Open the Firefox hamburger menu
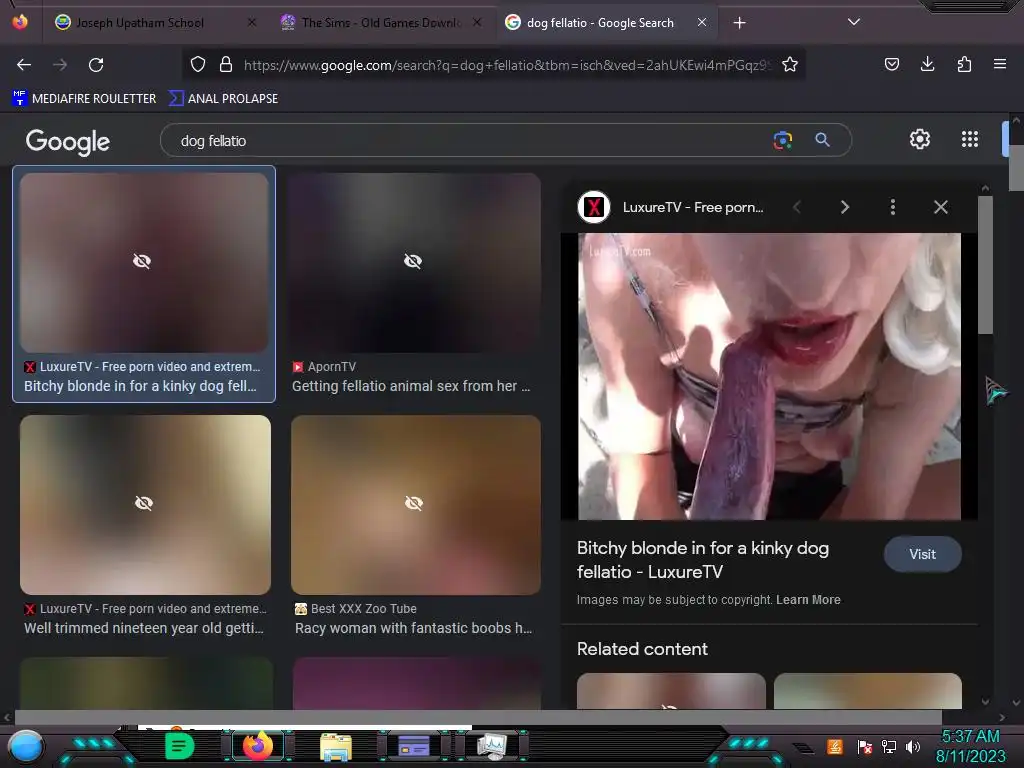 point(1000,64)
